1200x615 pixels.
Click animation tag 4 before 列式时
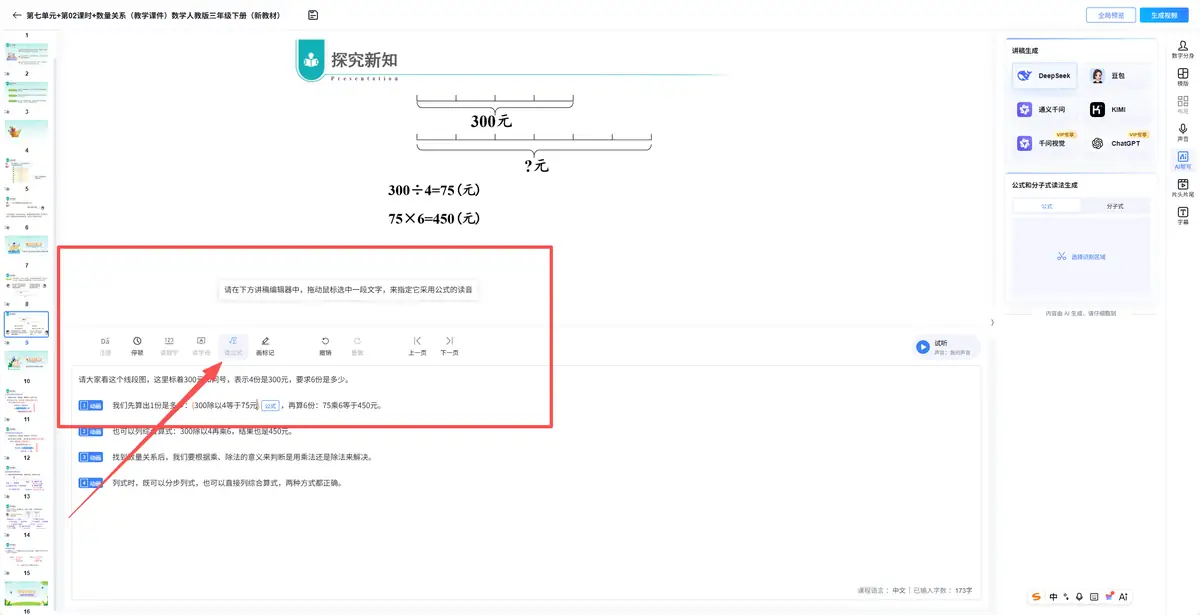92,483
